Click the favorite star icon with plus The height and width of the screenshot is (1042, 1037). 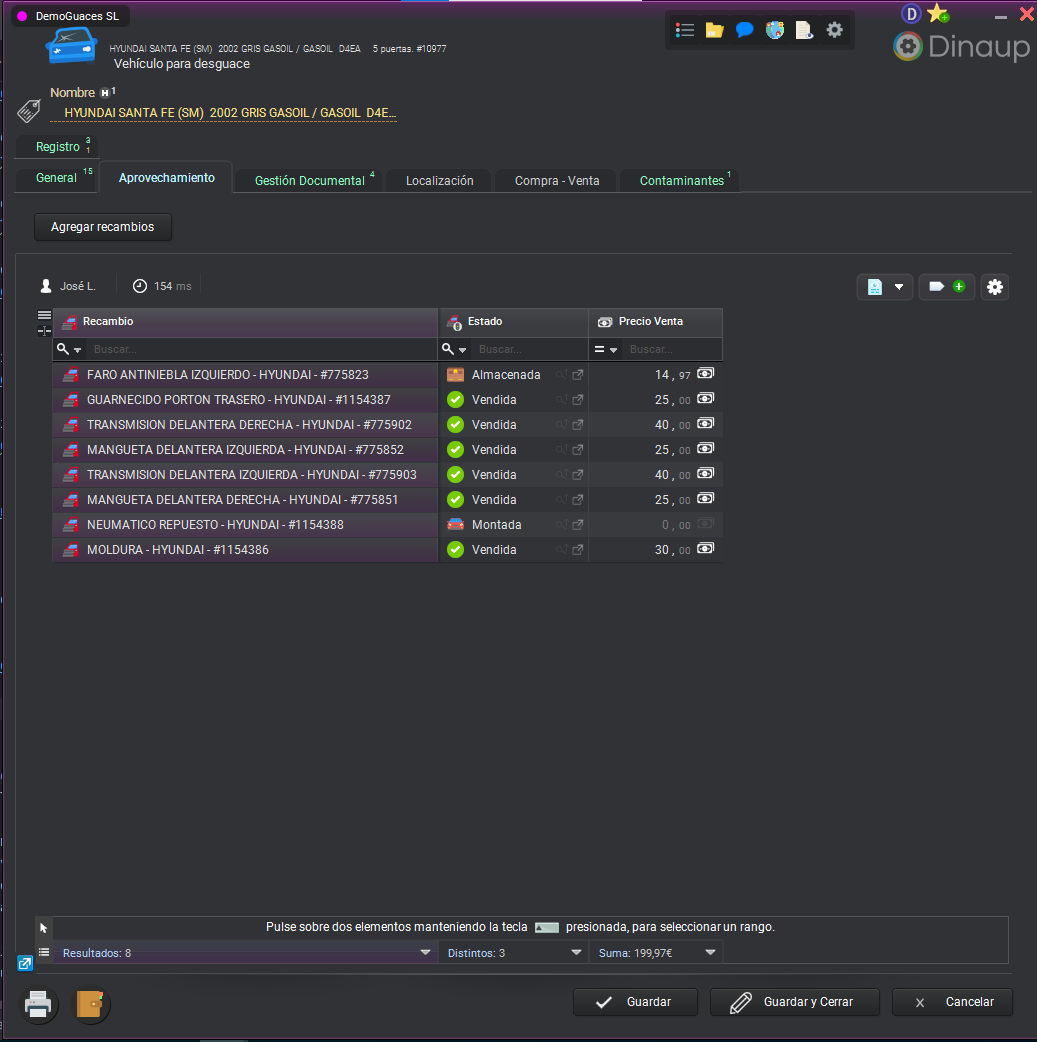(x=937, y=13)
